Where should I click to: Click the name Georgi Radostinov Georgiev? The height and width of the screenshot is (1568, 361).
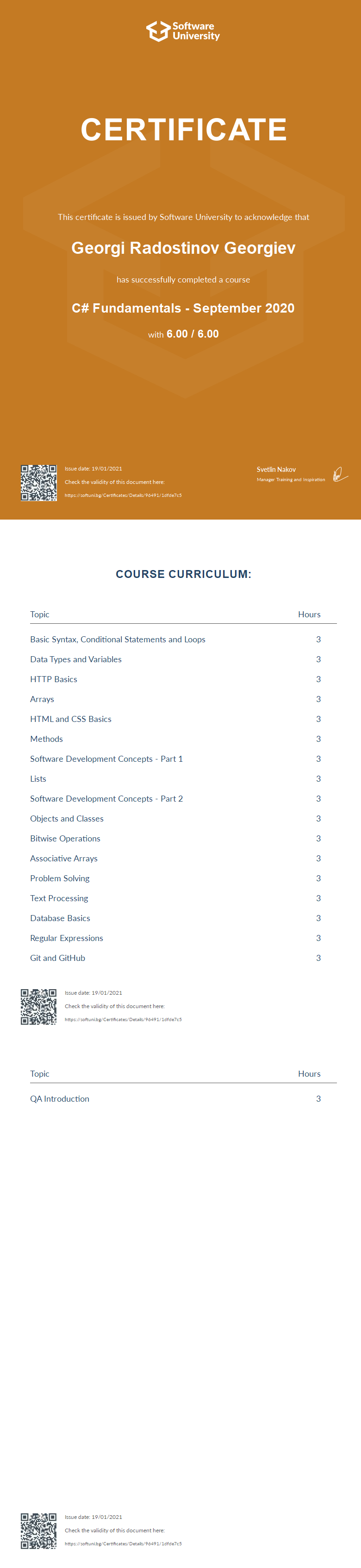click(183, 248)
